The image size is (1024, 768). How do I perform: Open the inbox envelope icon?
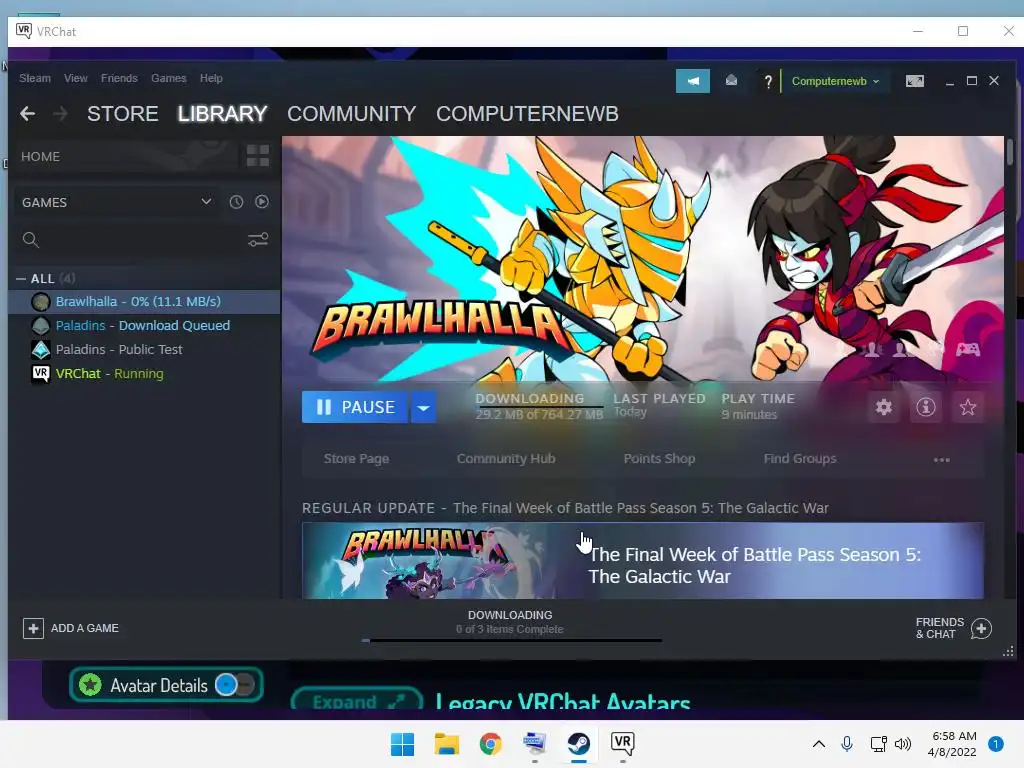[731, 81]
